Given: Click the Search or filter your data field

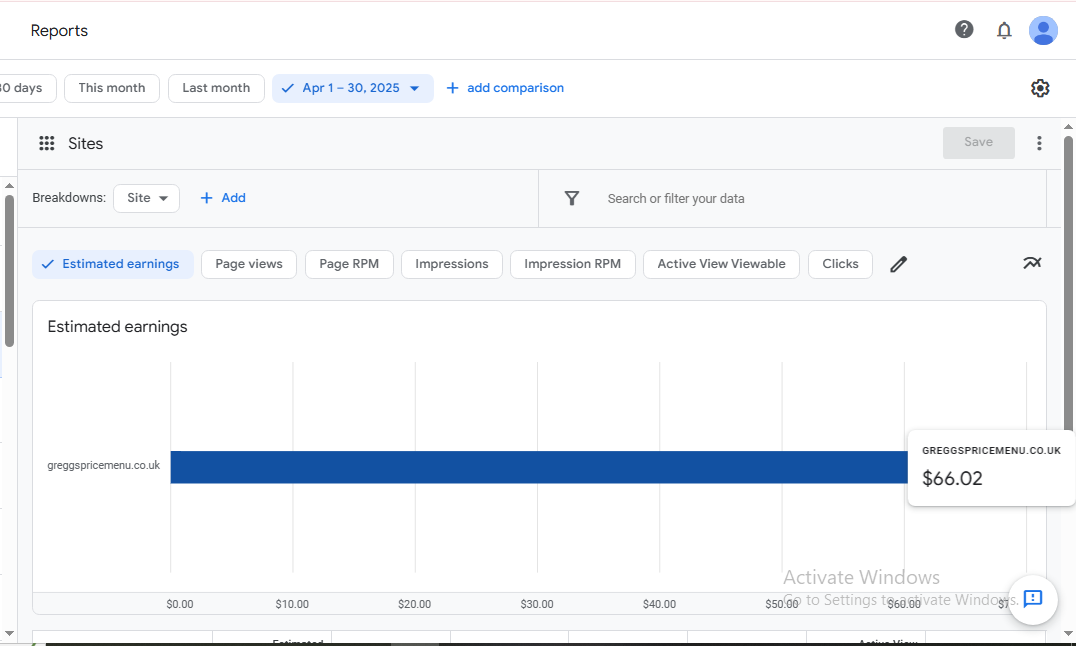Looking at the screenshot, I should [676, 198].
